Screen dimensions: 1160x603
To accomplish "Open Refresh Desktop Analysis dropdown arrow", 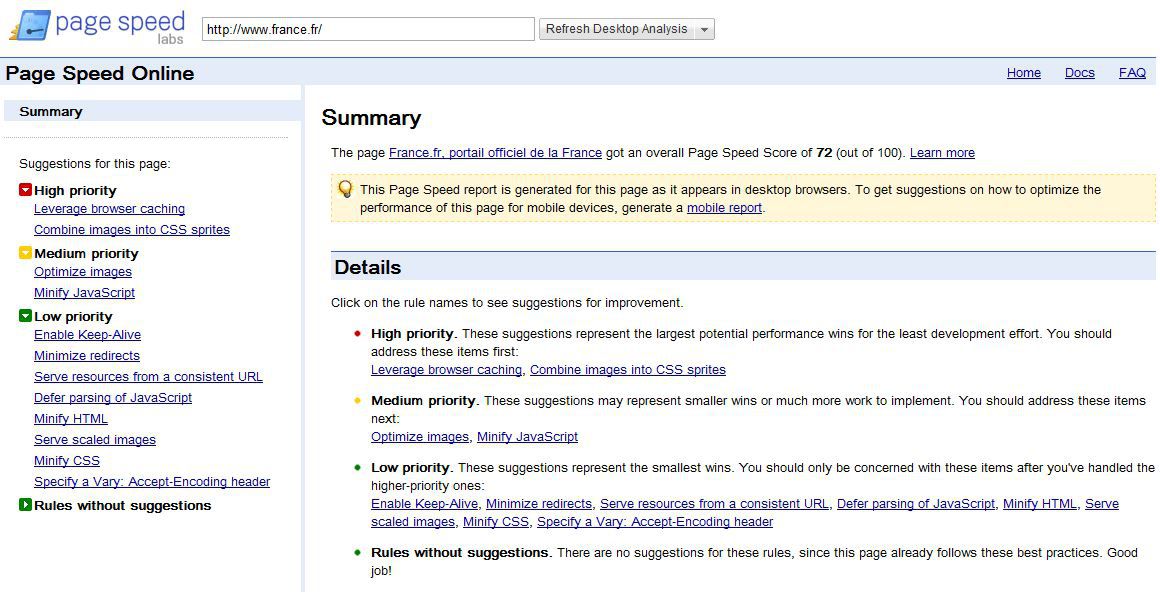I will [704, 30].
